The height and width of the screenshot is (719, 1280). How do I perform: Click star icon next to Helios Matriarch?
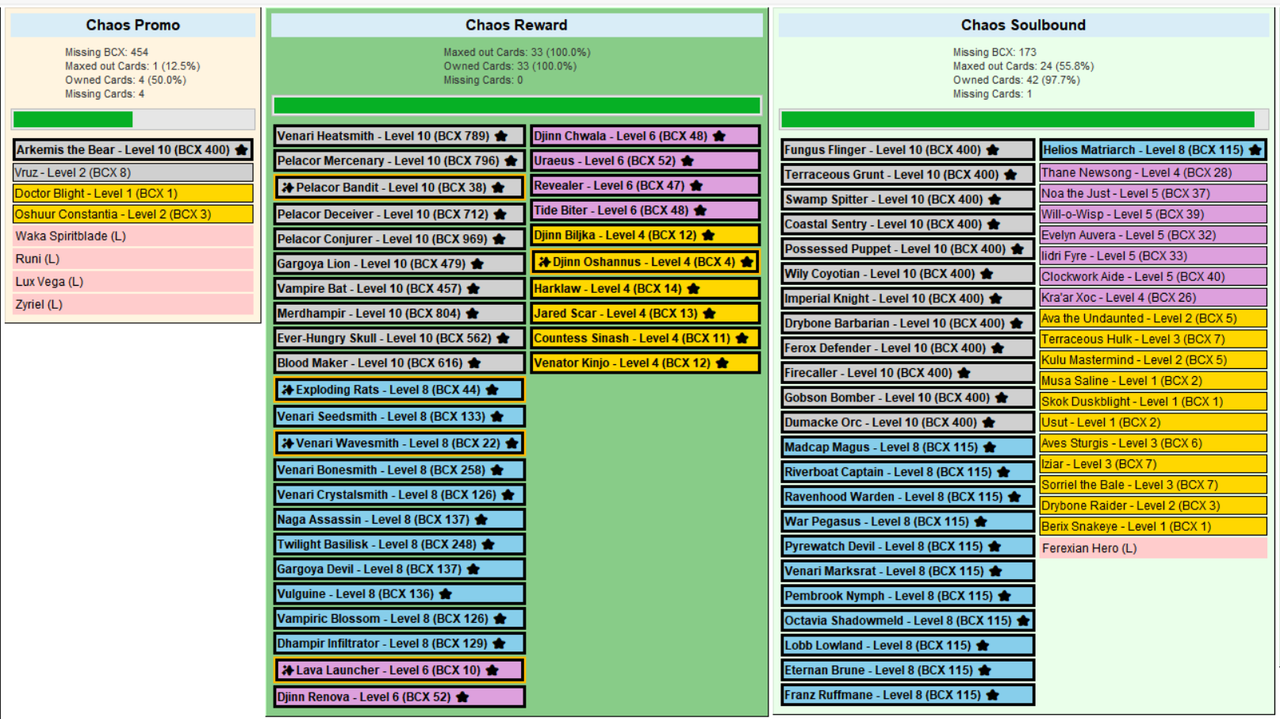[1254, 150]
